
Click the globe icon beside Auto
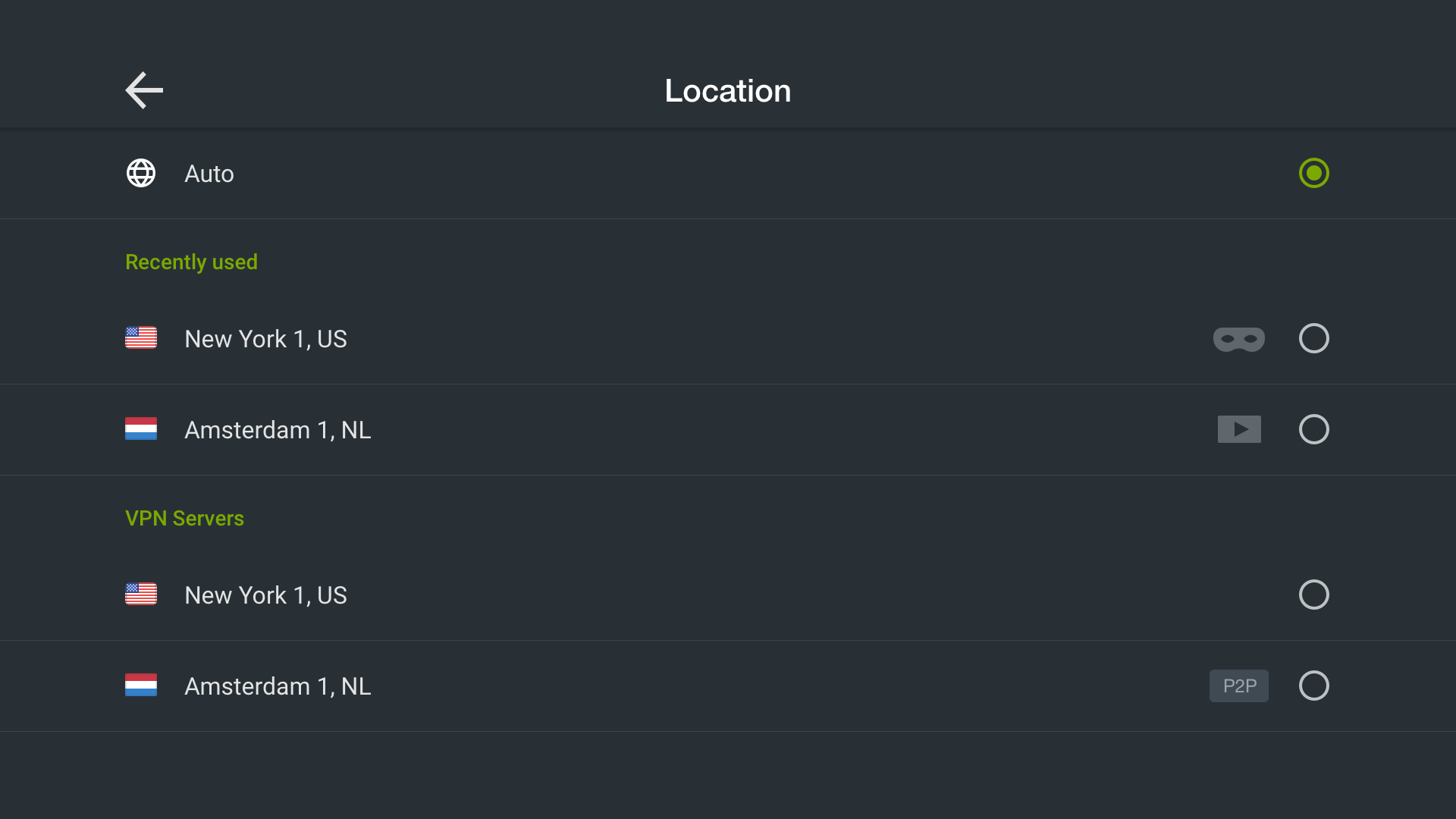click(x=141, y=173)
